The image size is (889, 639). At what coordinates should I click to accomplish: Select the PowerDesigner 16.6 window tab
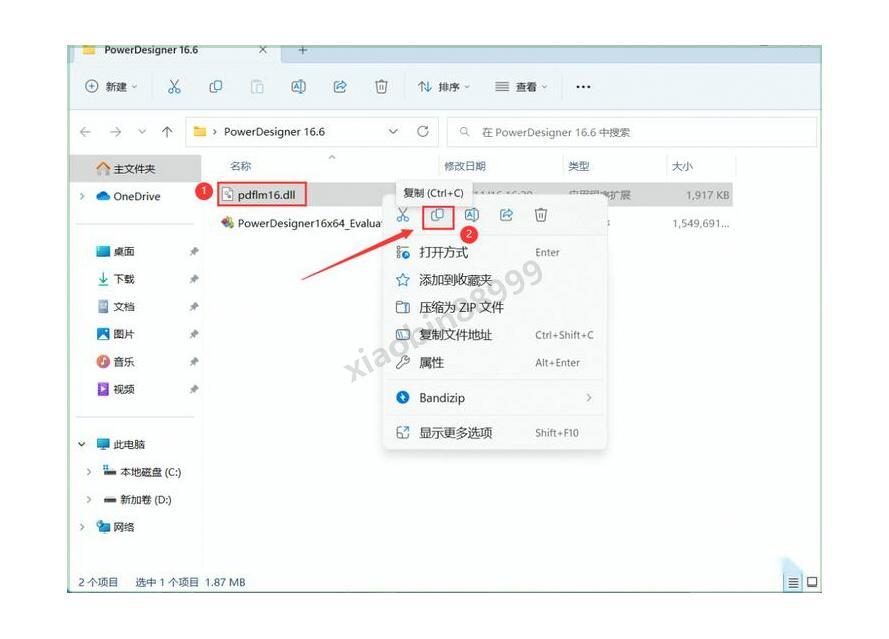(176, 50)
